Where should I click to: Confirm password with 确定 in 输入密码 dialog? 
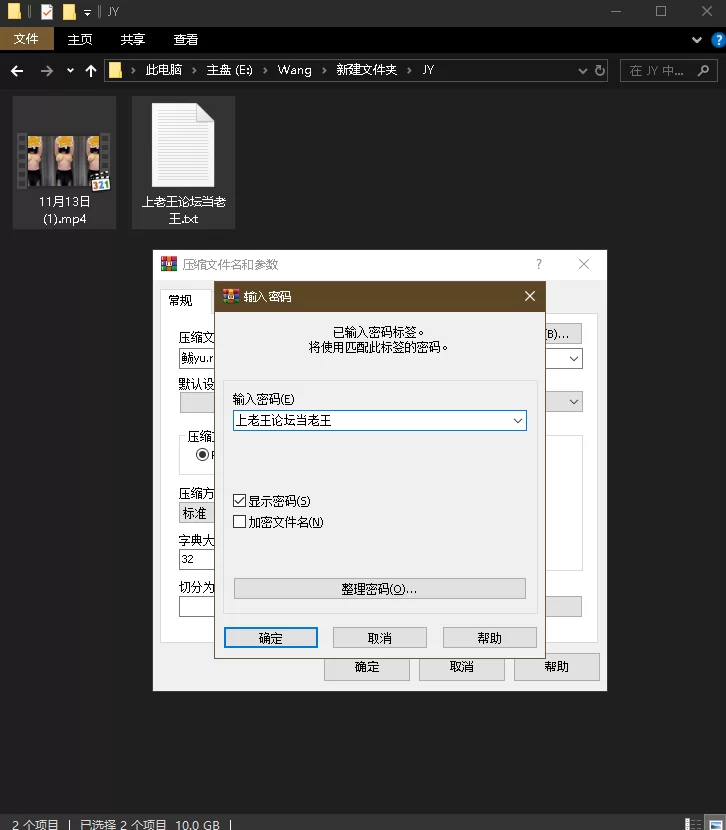[x=270, y=638]
